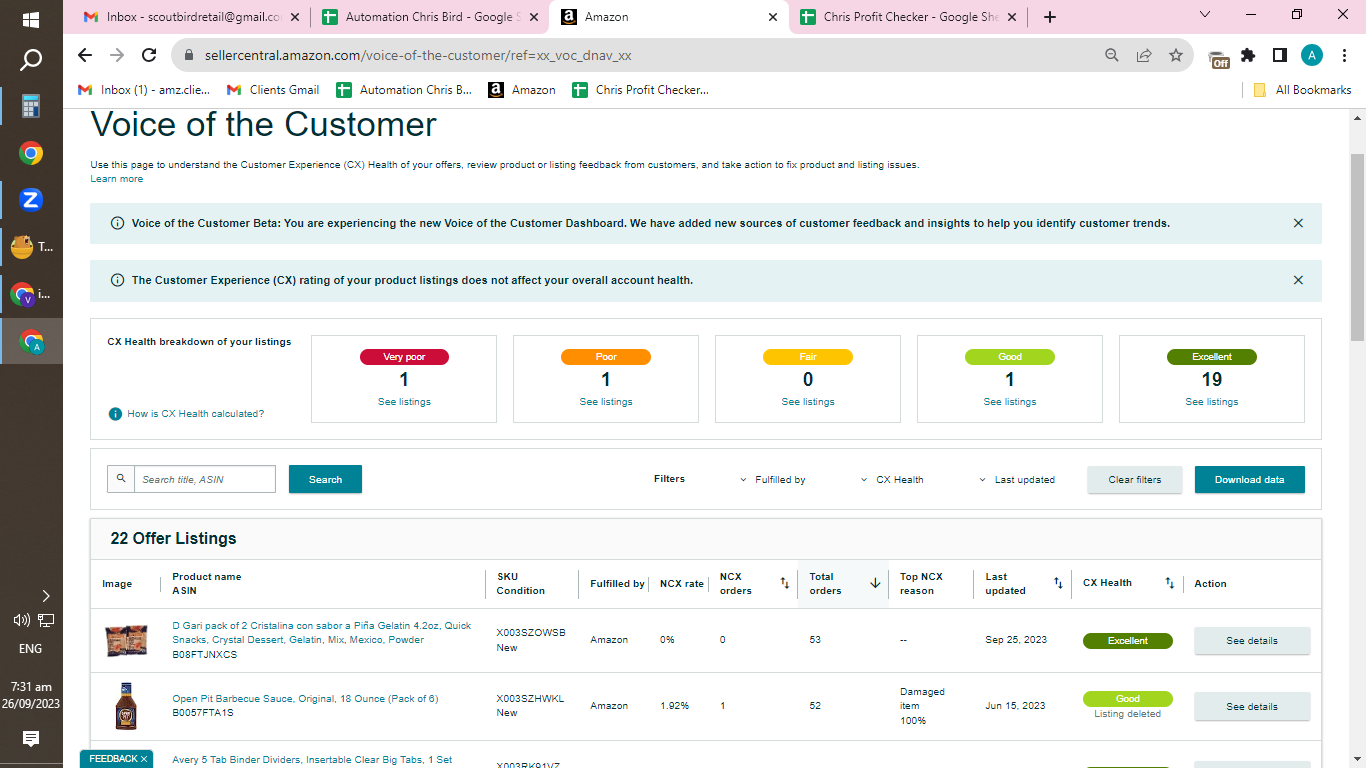Close the Amazon browser tab
This screenshot has height=768, width=1366.
point(772,17)
